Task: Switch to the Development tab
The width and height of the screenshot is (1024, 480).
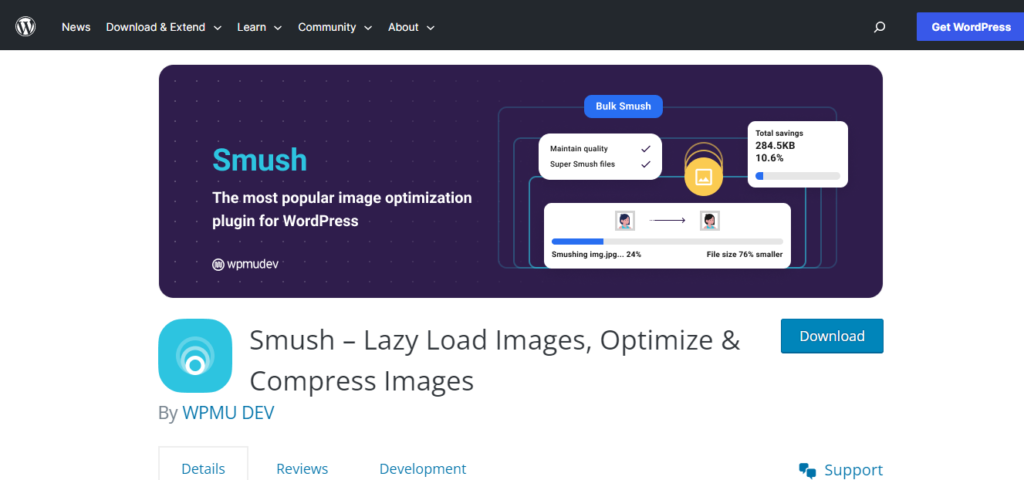Action: click(423, 468)
